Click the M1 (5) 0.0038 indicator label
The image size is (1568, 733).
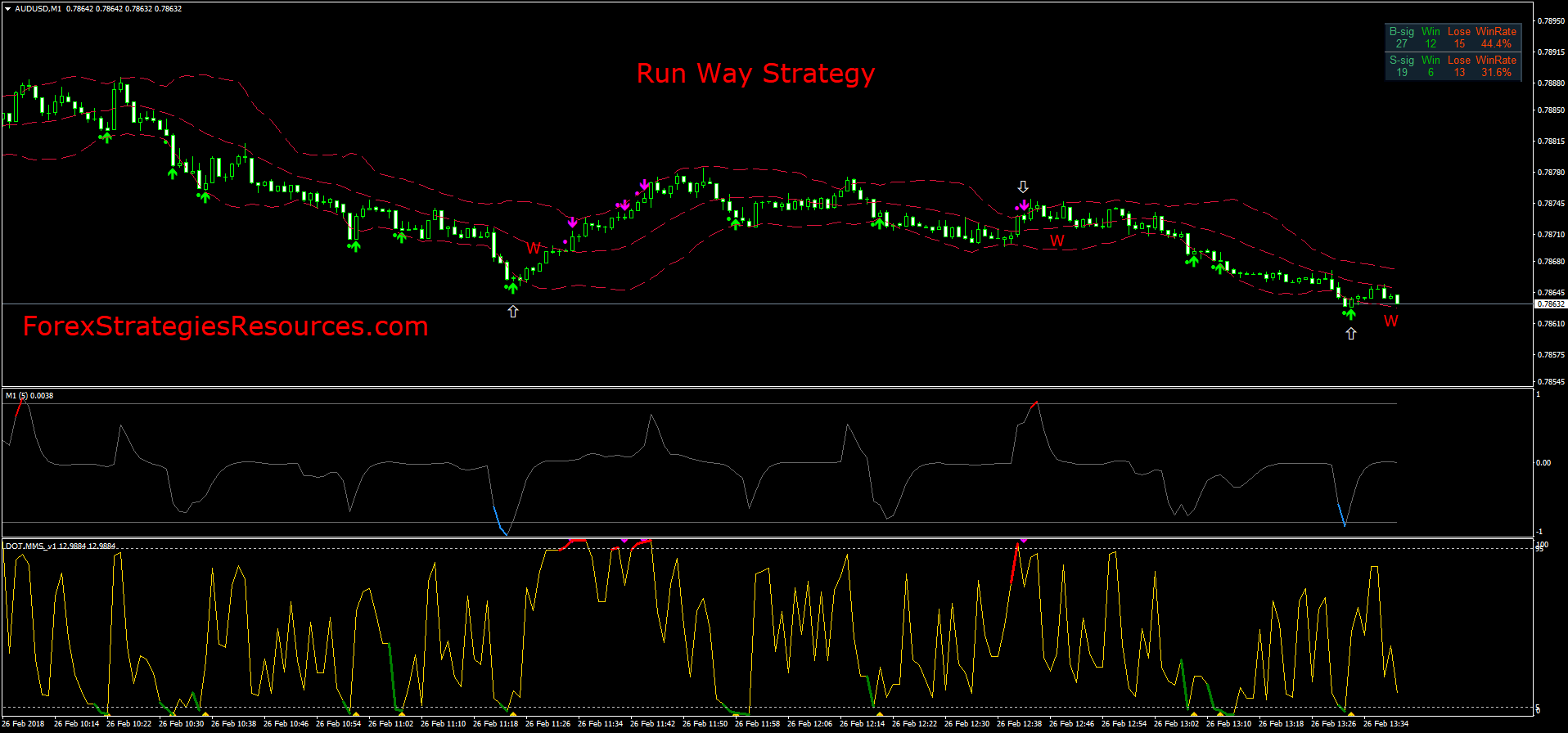pyautogui.click(x=29, y=396)
